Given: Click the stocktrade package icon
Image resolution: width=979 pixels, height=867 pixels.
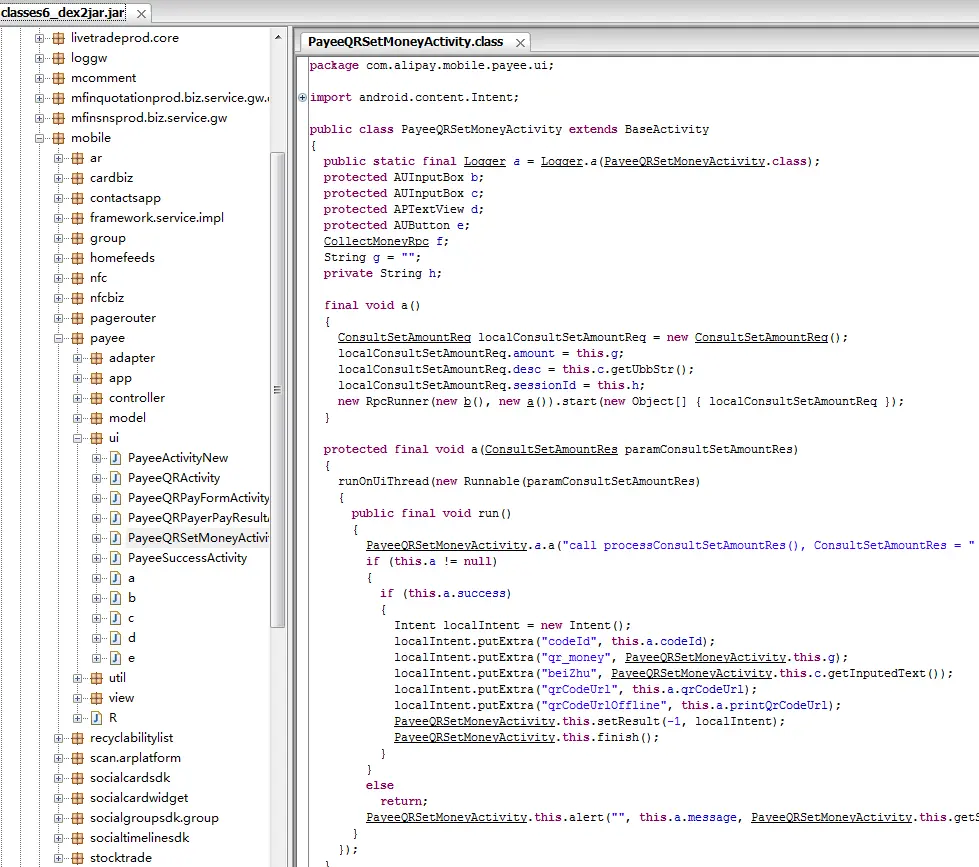Looking at the screenshot, I should 77,858.
